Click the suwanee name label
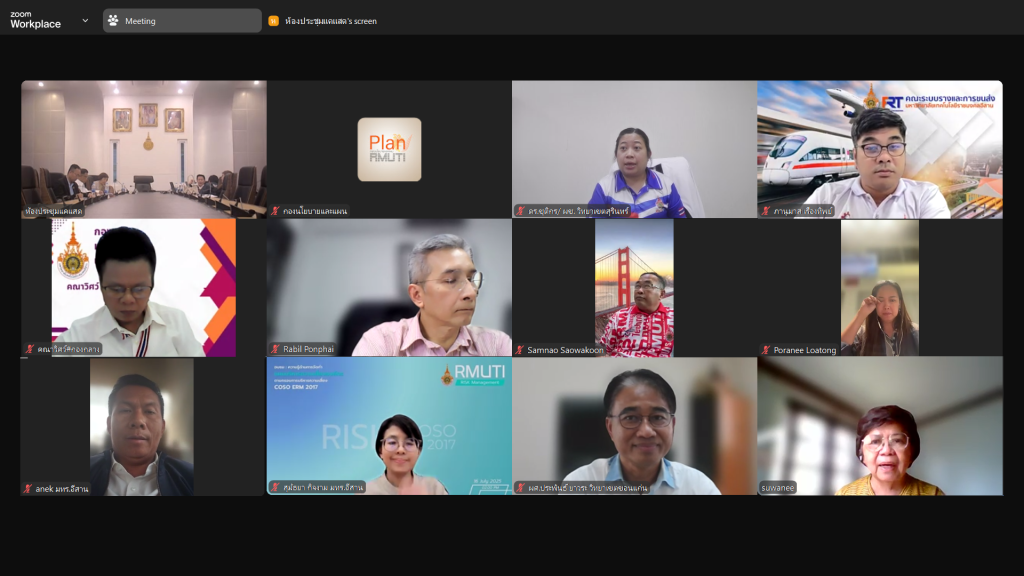Image resolution: width=1024 pixels, height=576 pixels. click(777, 489)
